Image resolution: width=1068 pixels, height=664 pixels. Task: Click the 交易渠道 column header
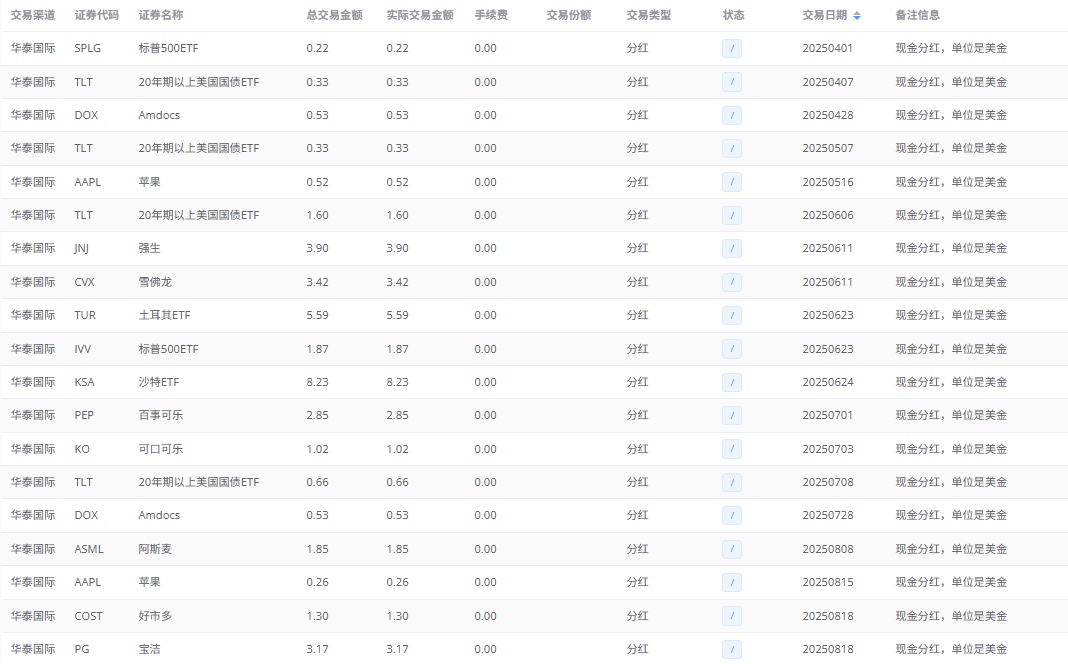[x=33, y=15]
